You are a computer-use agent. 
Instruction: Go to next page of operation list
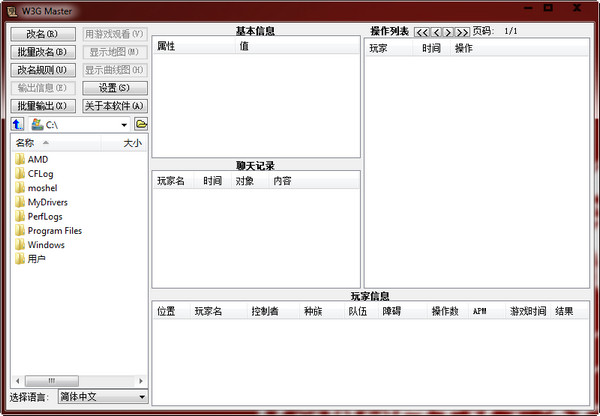coord(449,32)
